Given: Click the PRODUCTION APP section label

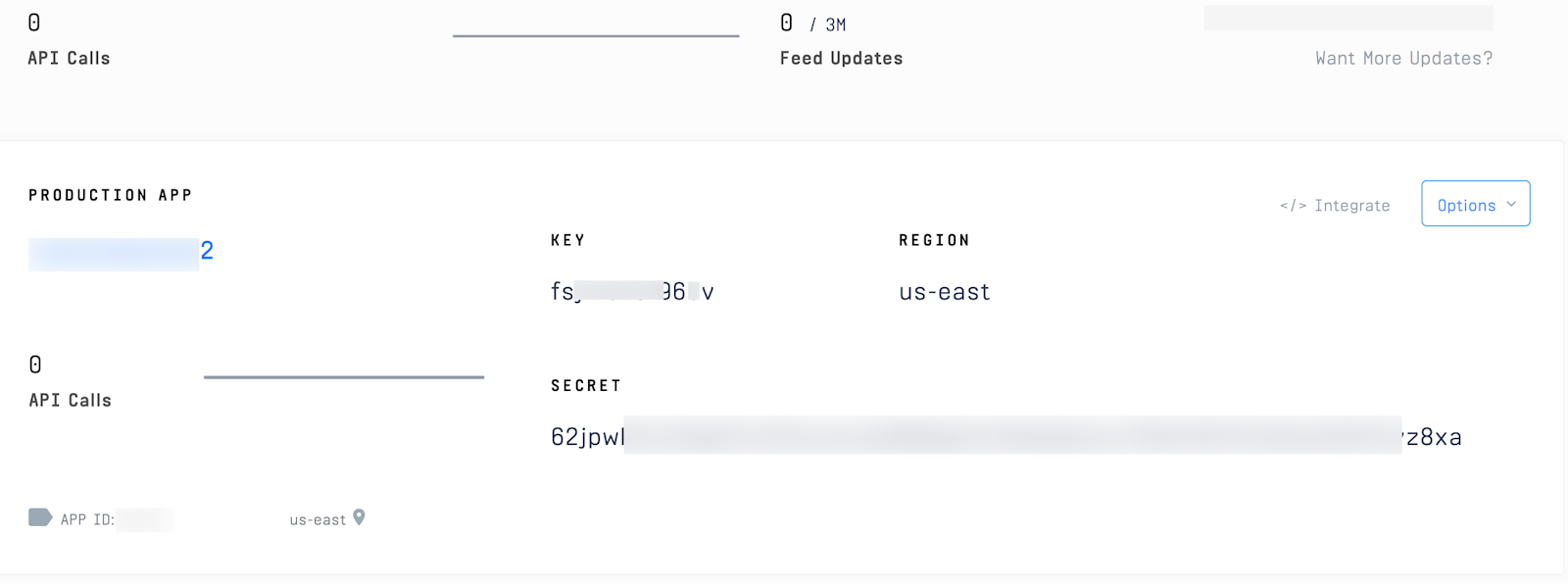Looking at the screenshot, I should (x=110, y=194).
